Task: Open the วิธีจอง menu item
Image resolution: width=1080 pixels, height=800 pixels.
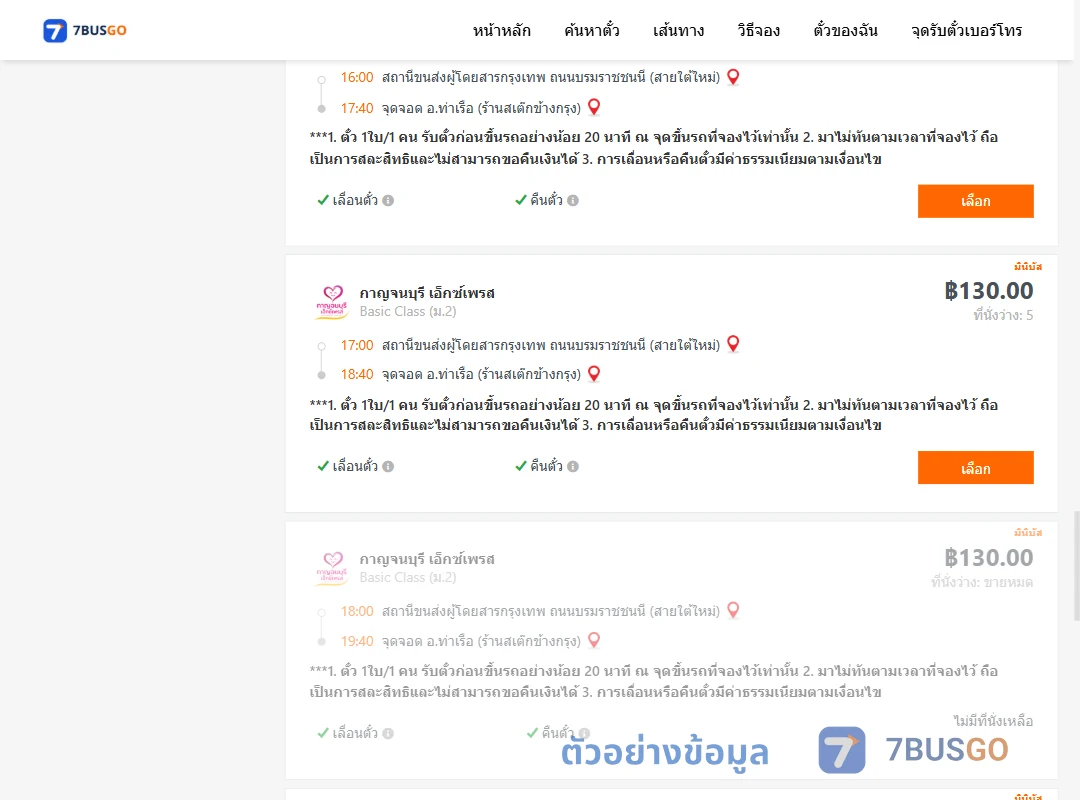Action: click(x=758, y=30)
